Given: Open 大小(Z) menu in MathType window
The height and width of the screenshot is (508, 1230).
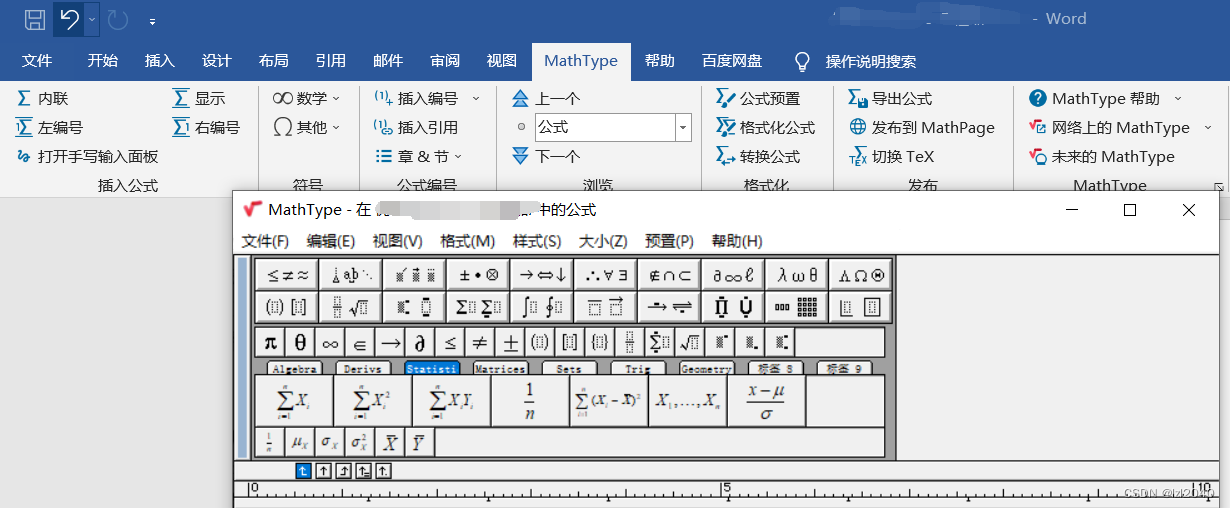Looking at the screenshot, I should click(x=603, y=241).
